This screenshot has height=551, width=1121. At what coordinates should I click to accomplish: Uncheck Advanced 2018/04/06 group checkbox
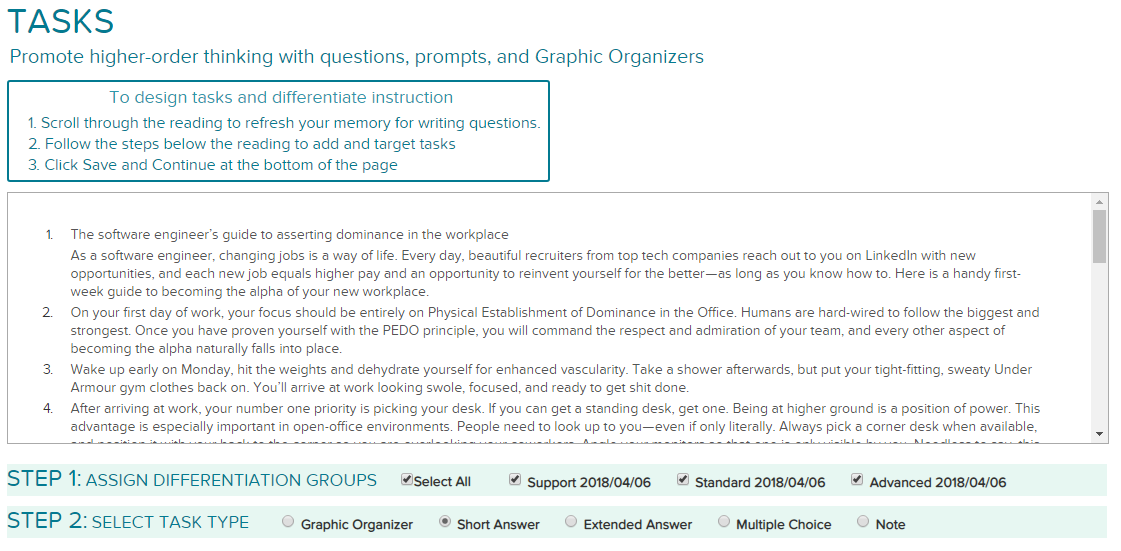pyautogui.click(x=857, y=480)
